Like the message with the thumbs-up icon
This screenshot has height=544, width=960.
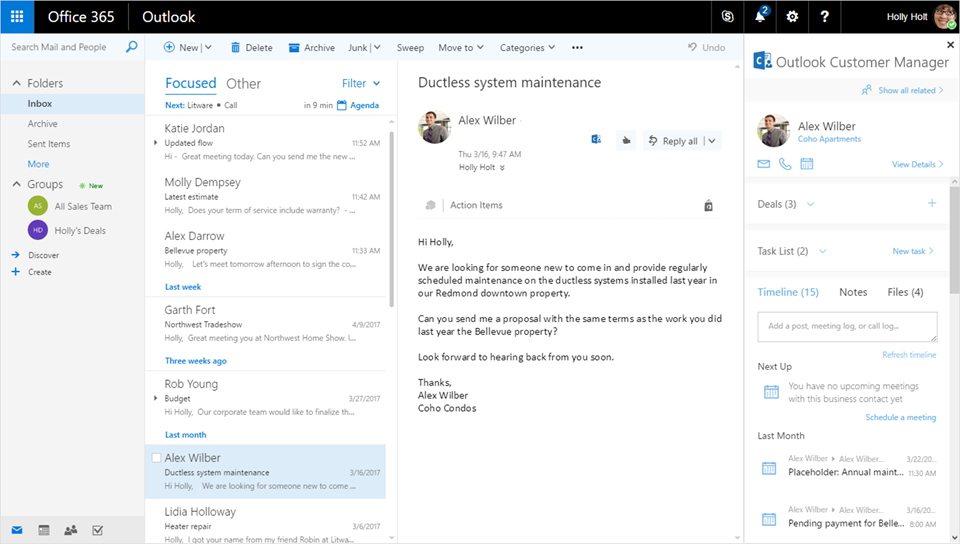[x=625, y=141]
